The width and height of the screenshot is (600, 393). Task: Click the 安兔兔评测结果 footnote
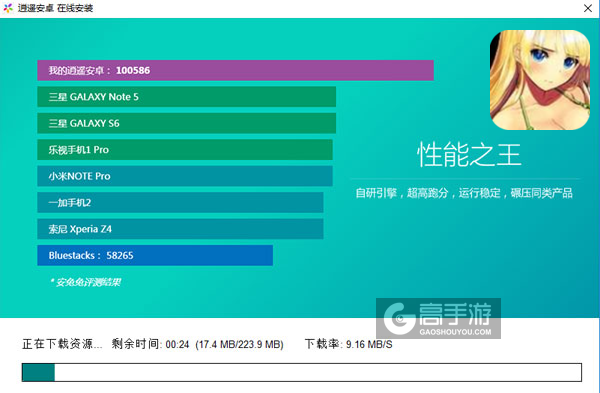[x=85, y=282]
